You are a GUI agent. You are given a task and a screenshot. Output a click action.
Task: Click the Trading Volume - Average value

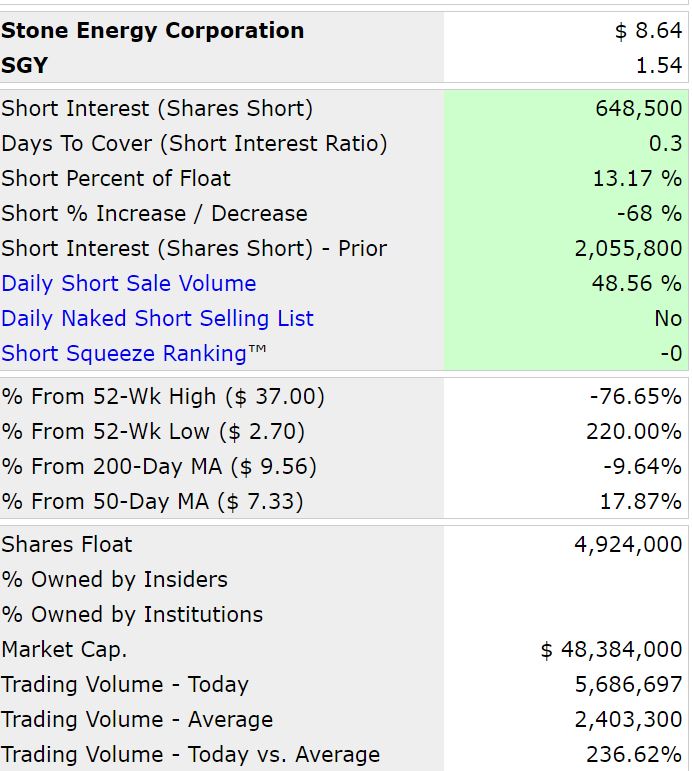pyautogui.click(x=629, y=720)
